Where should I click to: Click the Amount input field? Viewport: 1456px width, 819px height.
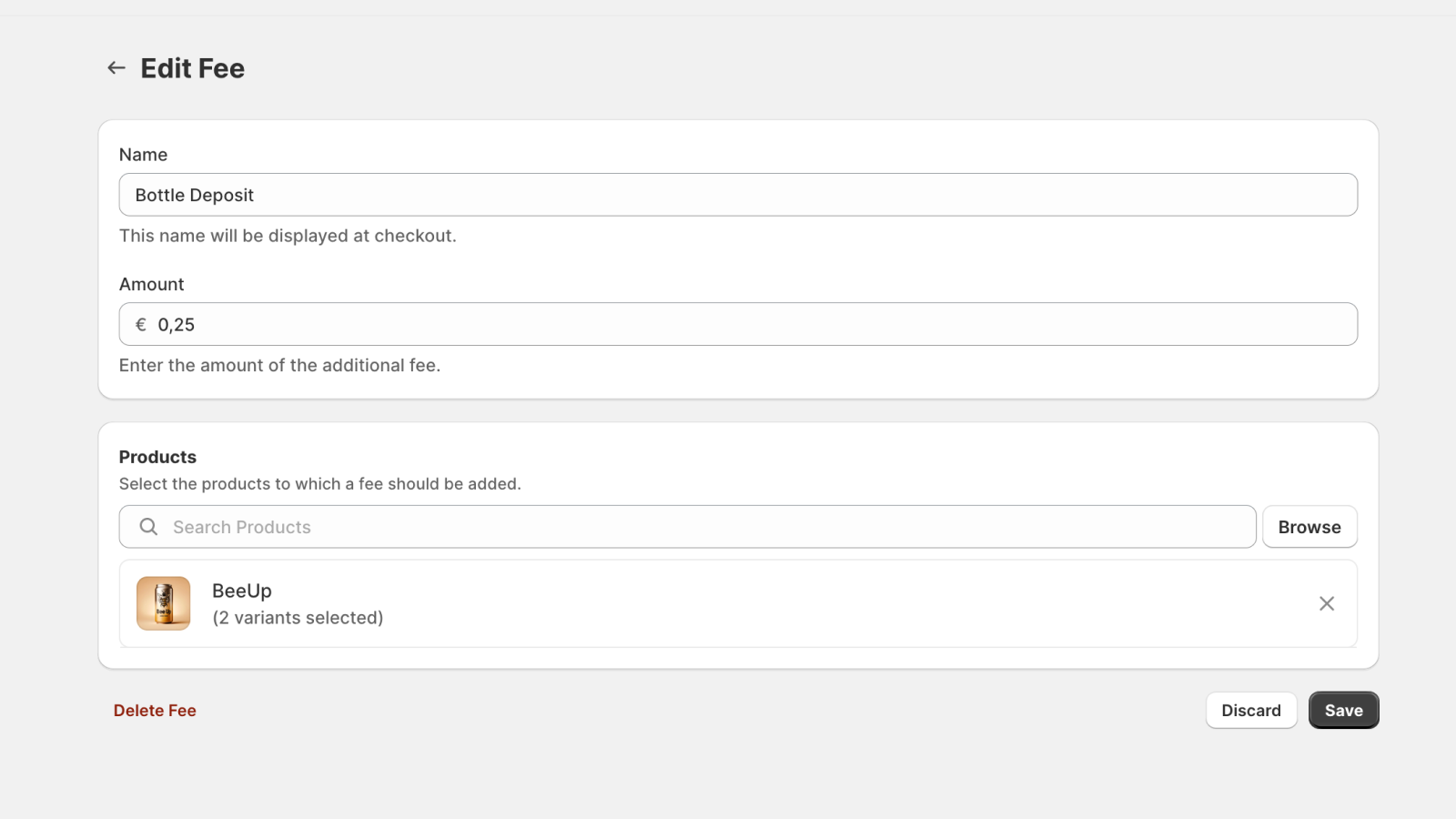637,324
